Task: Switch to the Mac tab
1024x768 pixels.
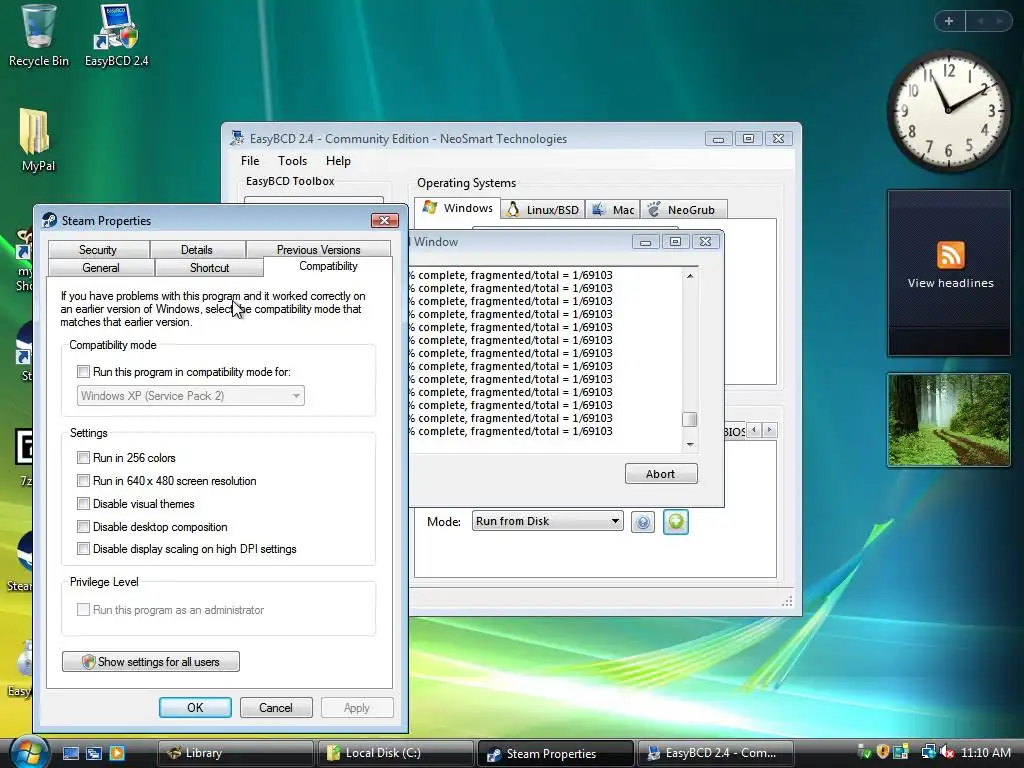Action: pos(613,210)
